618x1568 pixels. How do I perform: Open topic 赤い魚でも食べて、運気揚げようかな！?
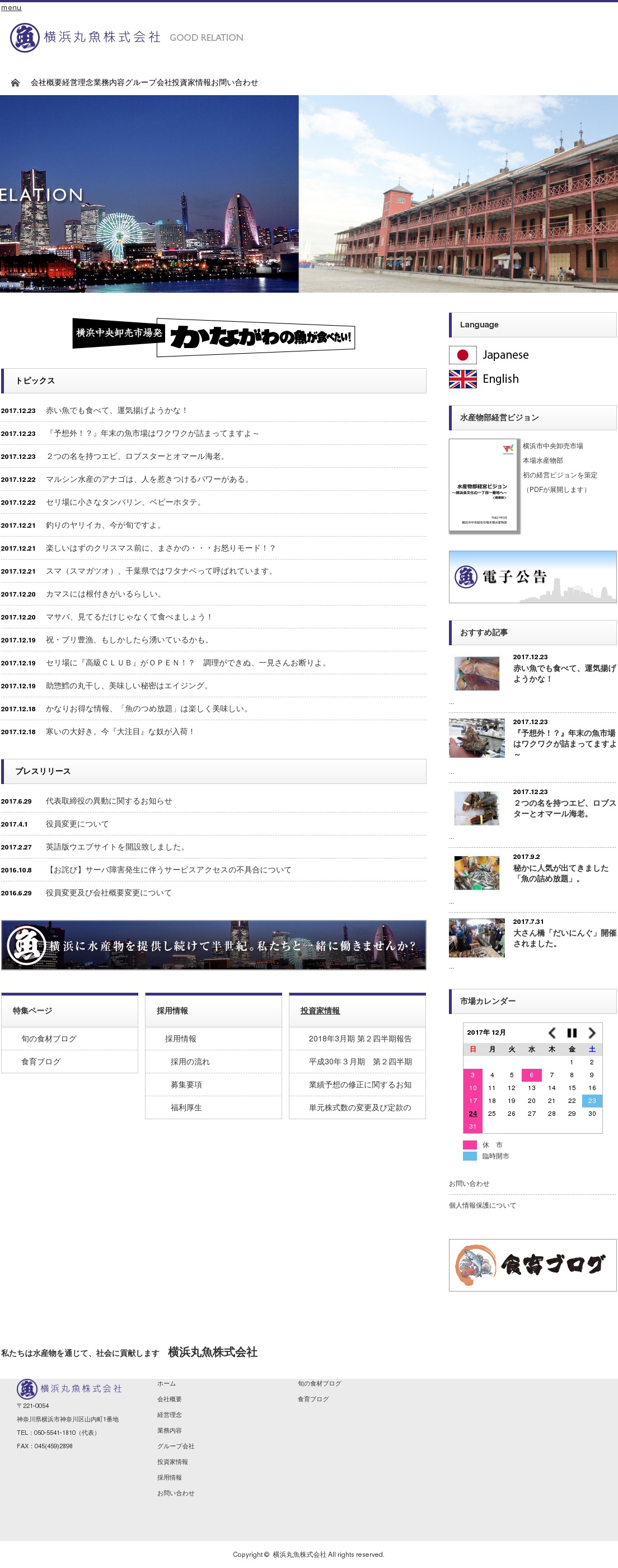click(x=117, y=411)
